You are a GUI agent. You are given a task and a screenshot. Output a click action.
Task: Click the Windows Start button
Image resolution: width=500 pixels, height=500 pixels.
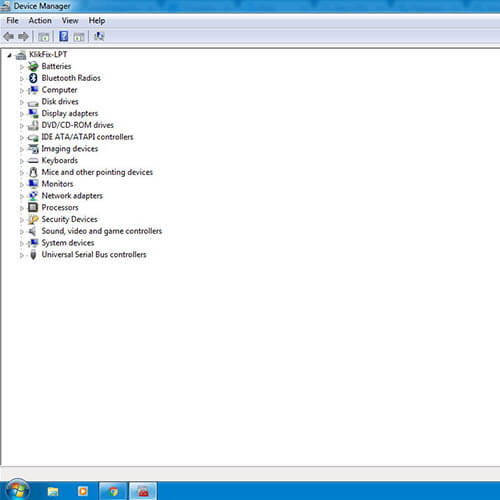click(x=17, y=491)
